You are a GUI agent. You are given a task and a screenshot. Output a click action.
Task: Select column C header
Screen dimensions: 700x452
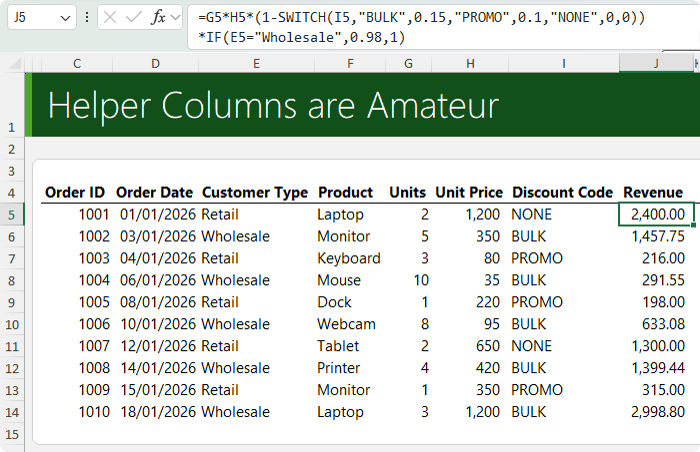pos(77,64)
